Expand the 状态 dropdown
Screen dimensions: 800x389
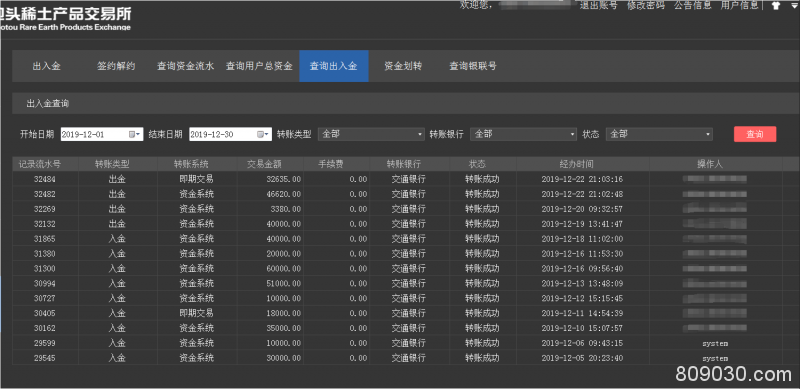point(659,134)
